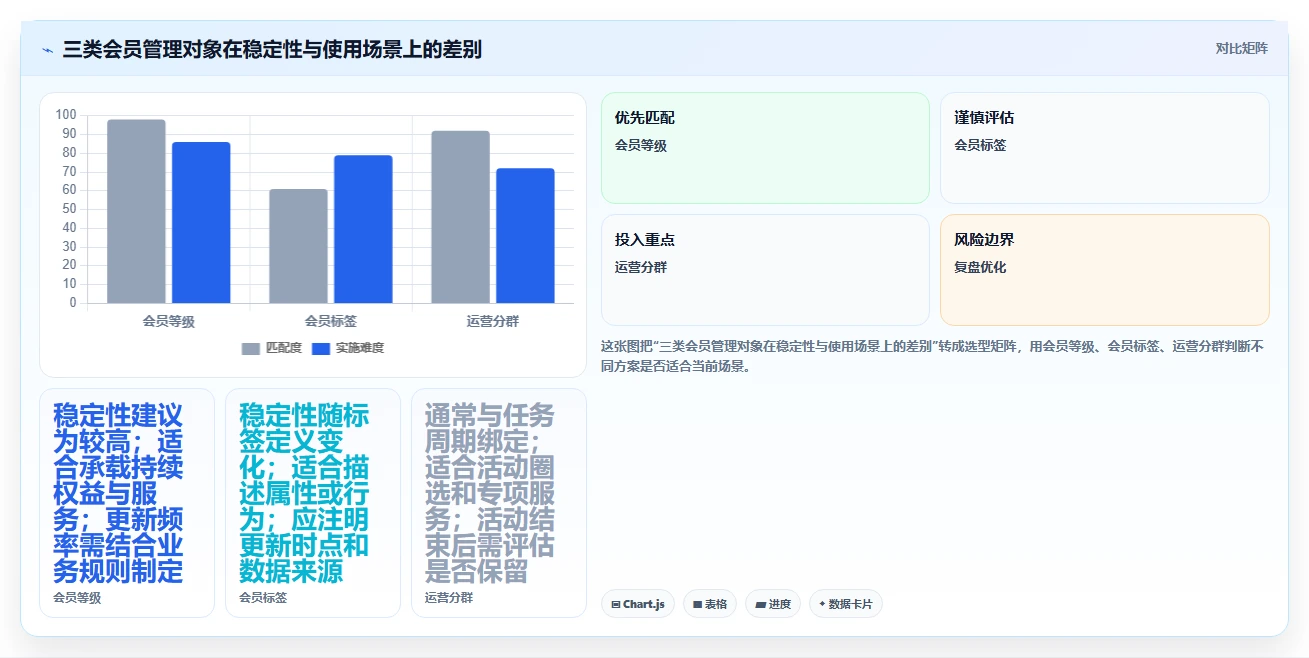Select the 数据卡片 tag chip
The height and width of the screenshot is (658, 1309).
[846, 604]
